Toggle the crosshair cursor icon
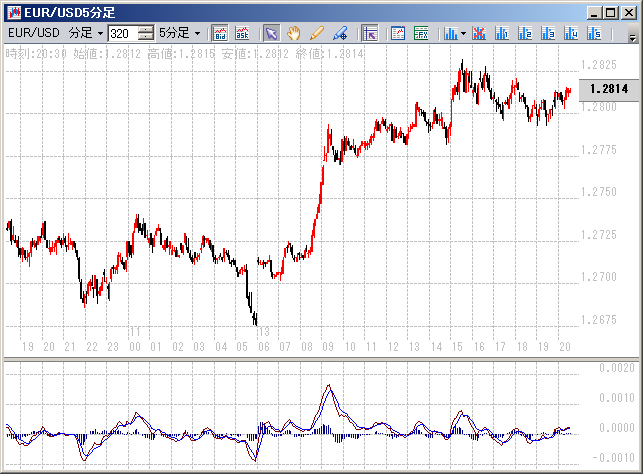Viewport: 643px width, 474px height. click(370, 33)
